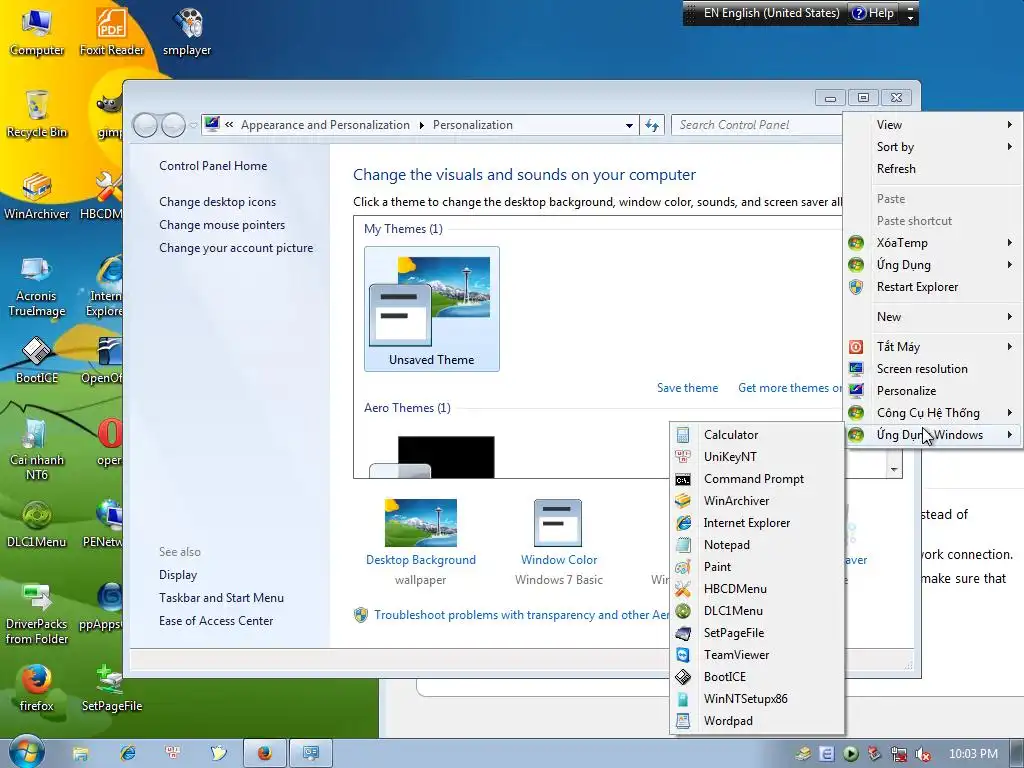The height and width of the screenshot is (768, 1024).
Task: Choose Screen resolution in context menu
Action: pos(933,369)
